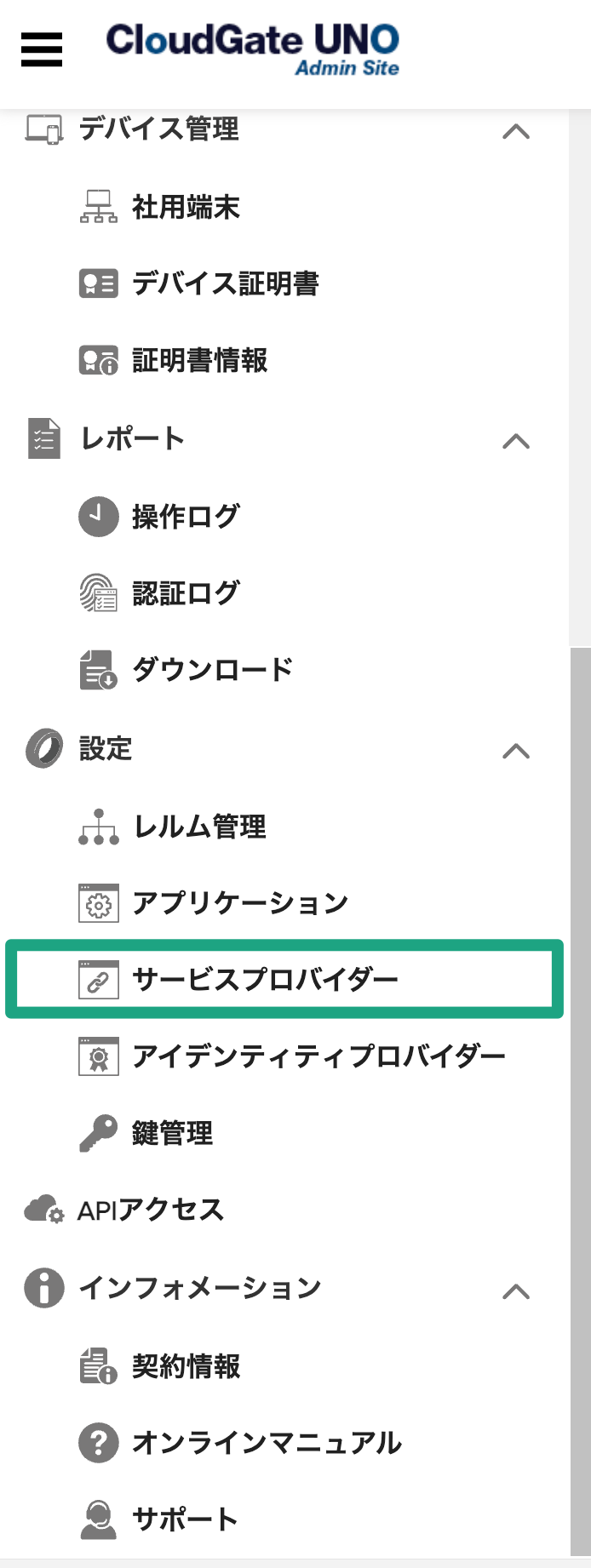Click the download file icon
Image resolution: width=591 pixels, height=1568 pixels.
tap(99, 670)
